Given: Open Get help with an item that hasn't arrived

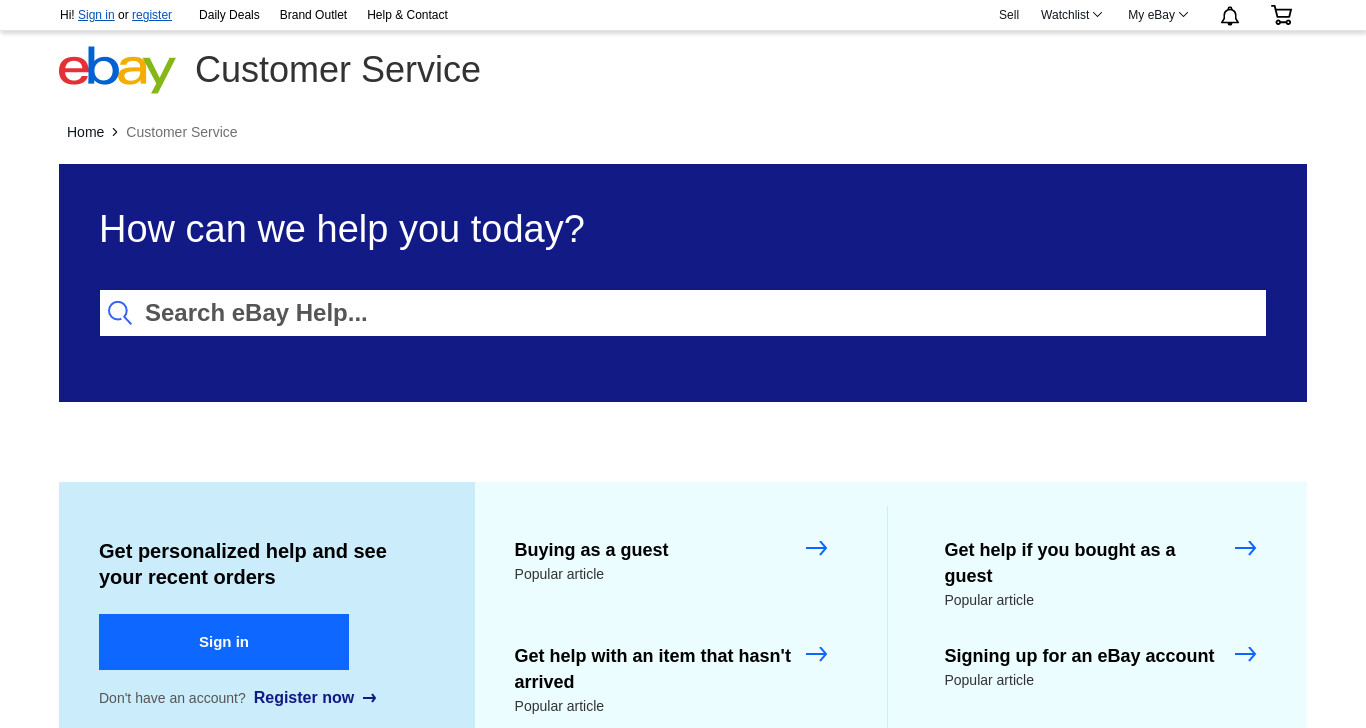Looking at the screenshot, I should click(653, 669).
